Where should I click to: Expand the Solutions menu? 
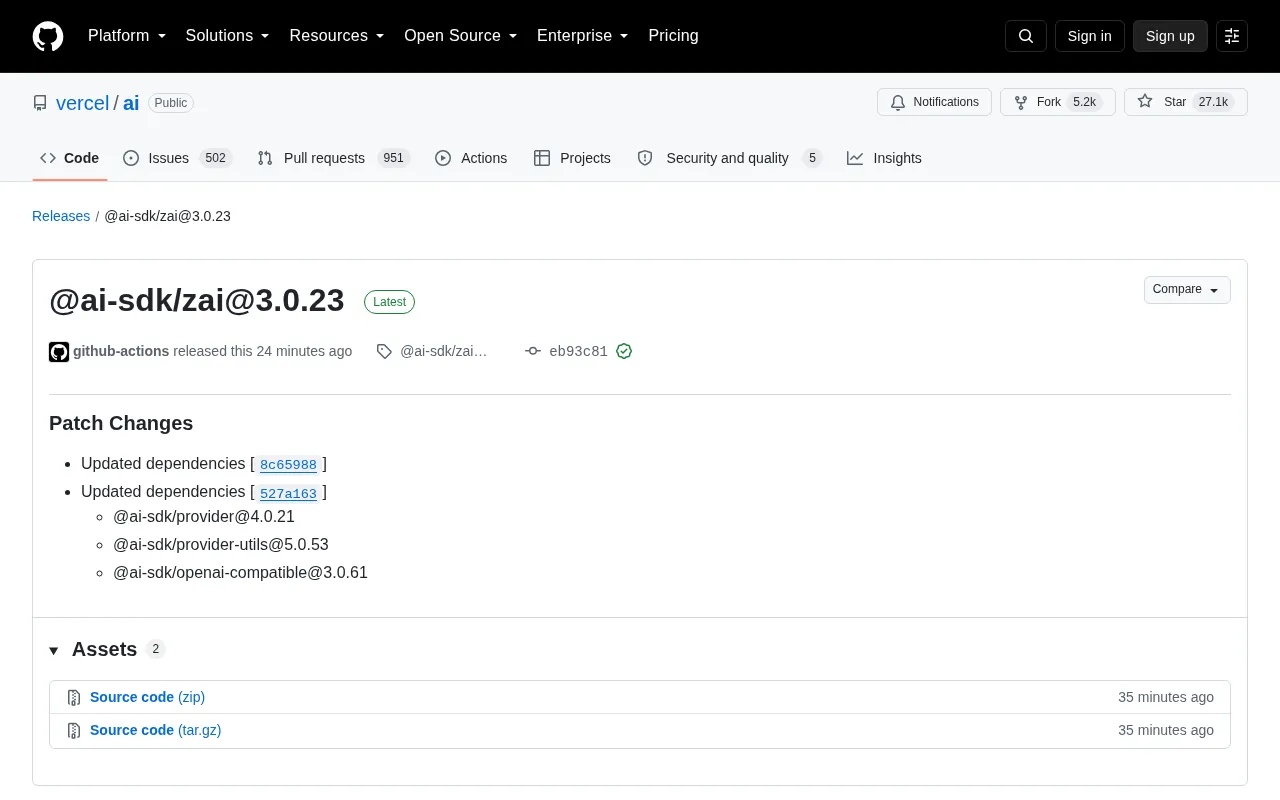click(x=228, y=36)
